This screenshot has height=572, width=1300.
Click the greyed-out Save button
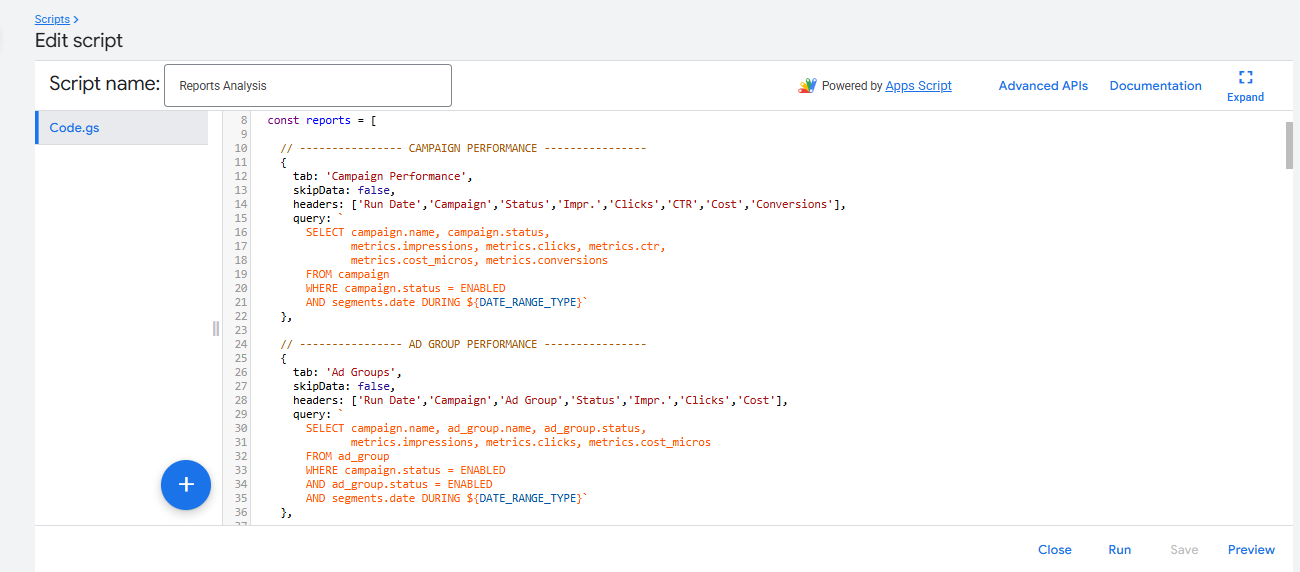(1184, 549)
